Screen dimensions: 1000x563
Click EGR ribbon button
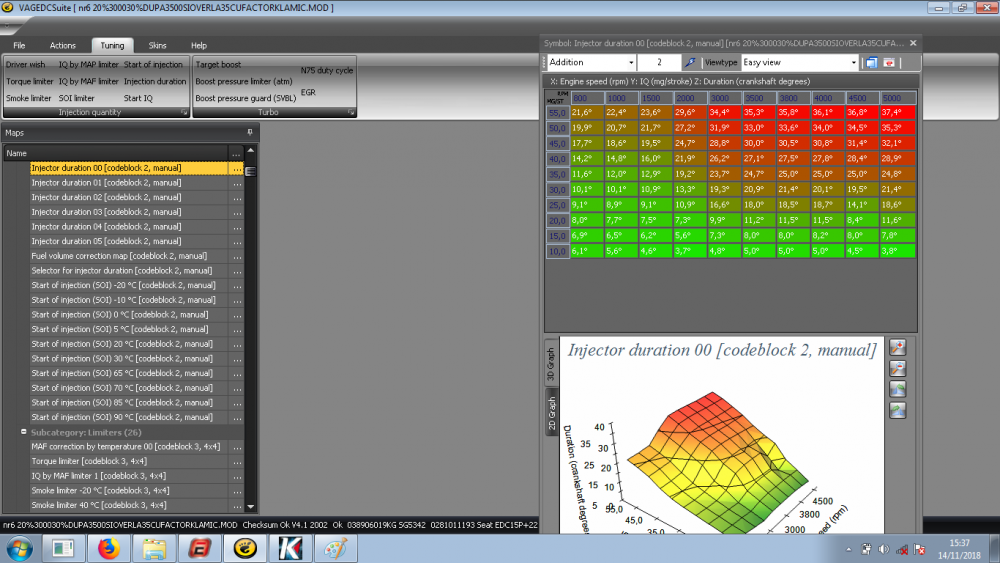pos(308,92)
